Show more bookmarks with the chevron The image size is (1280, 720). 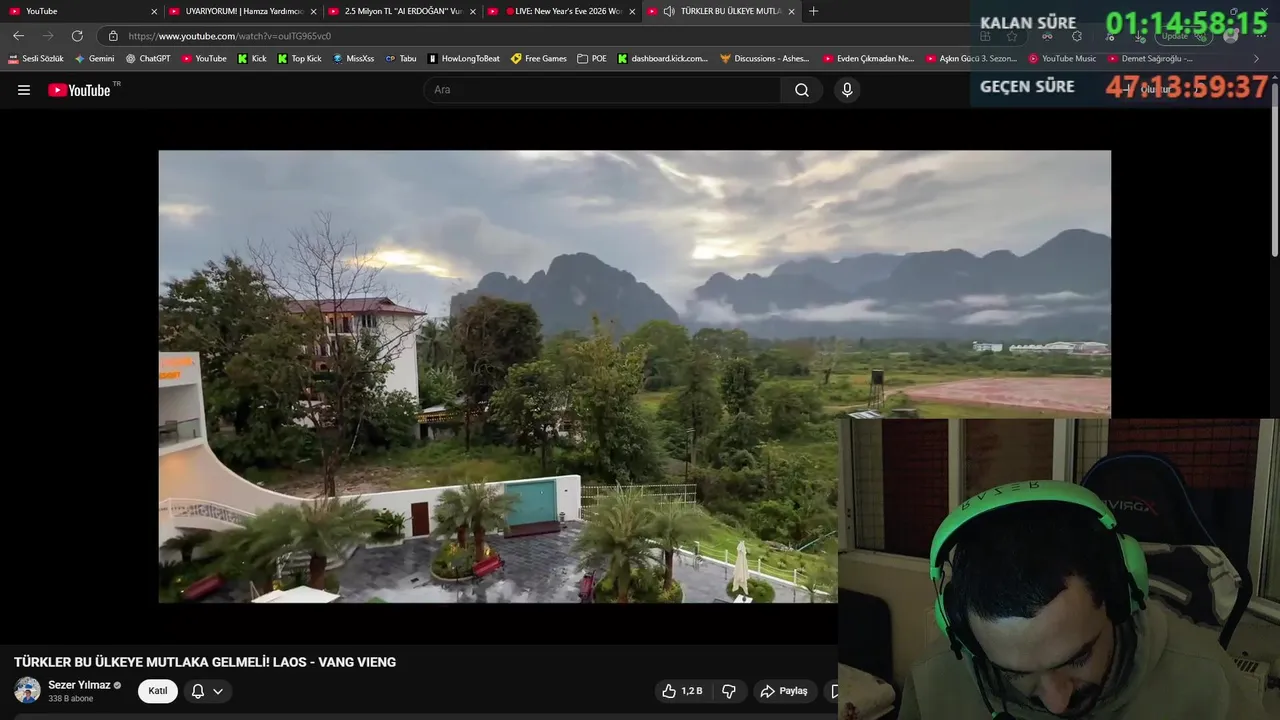click(x=1257, y=59)
